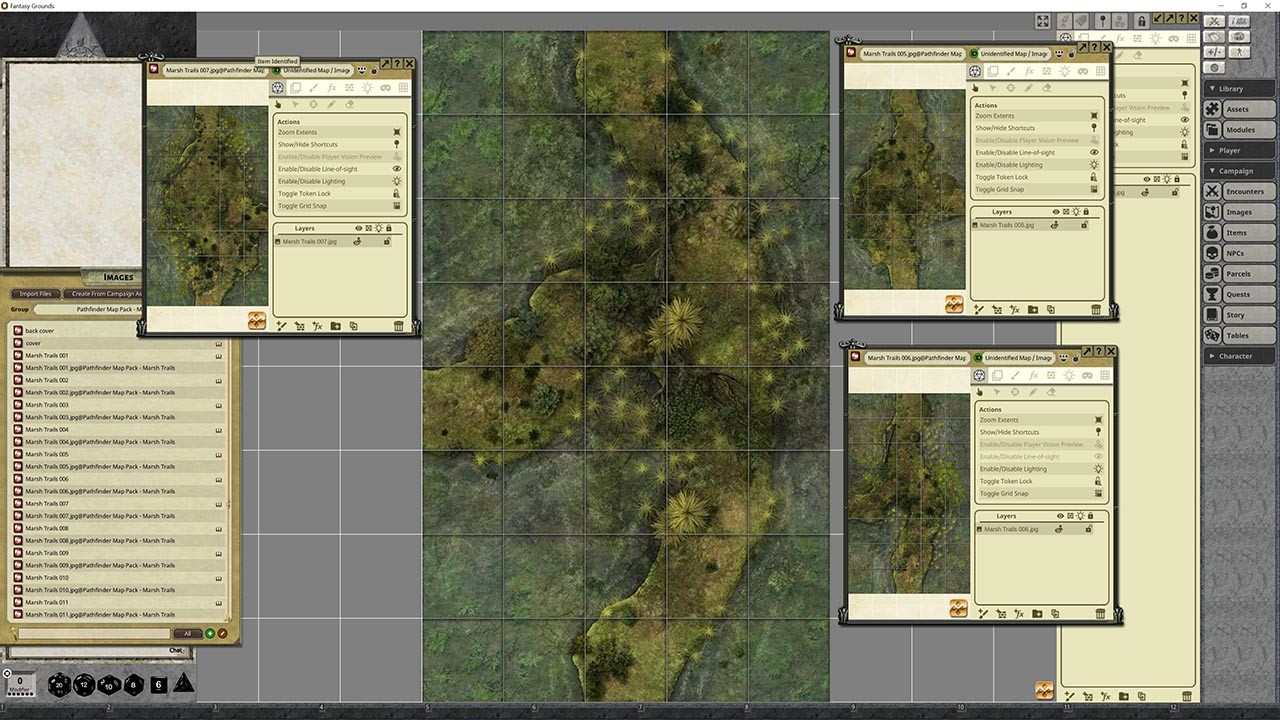This screenshot has width=1280, height=720.
Task: Click the Import Files button in the Images panel
Action: point(34,293)
